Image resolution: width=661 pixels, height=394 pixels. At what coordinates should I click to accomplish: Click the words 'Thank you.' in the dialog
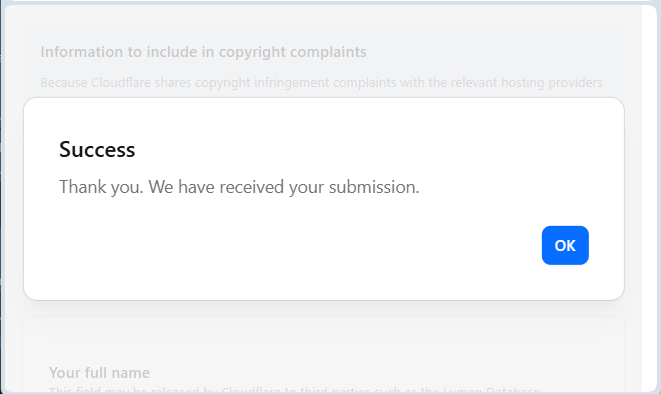tap(101, 187)
